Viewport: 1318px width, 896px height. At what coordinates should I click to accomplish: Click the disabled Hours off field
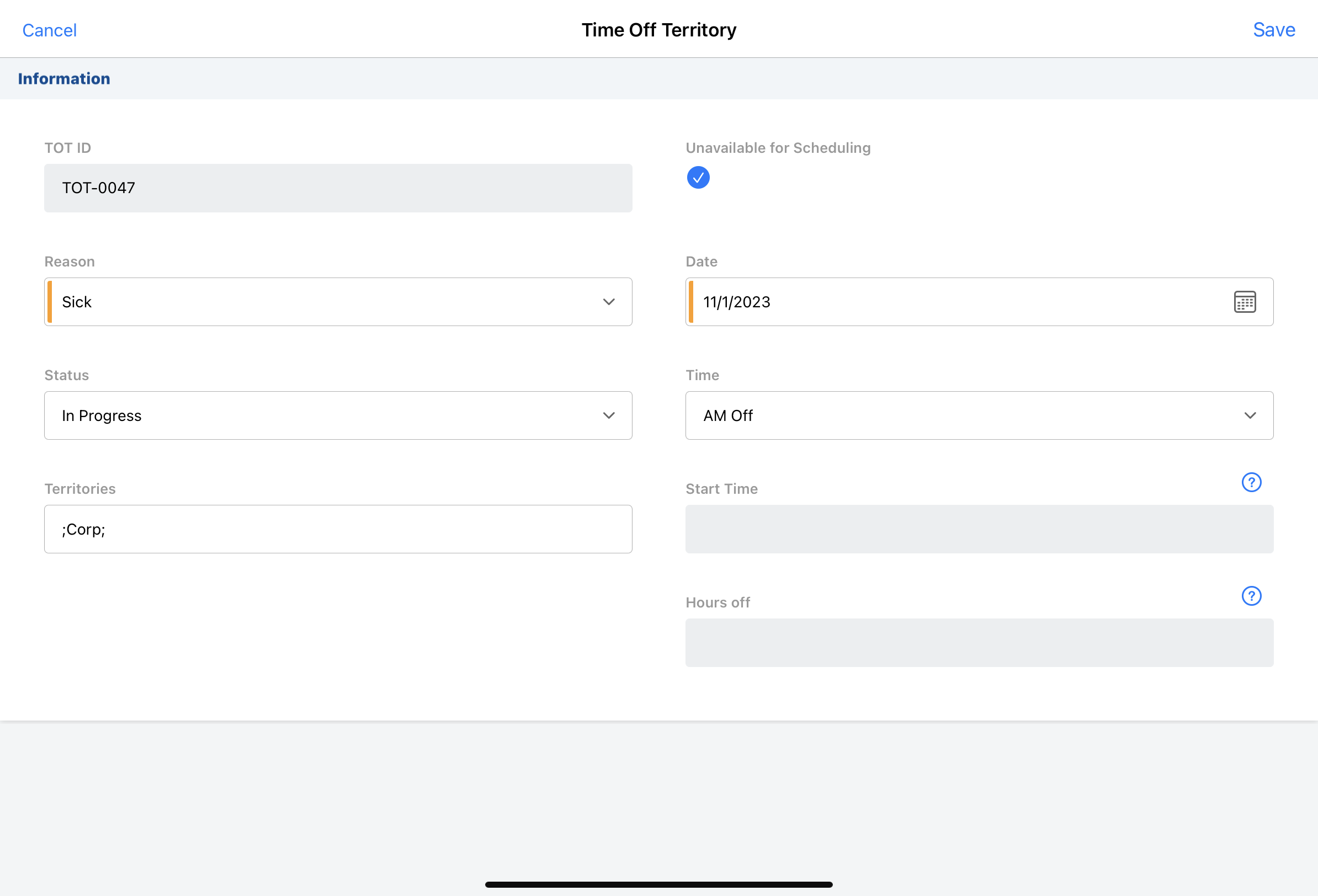(x=979, y=642)
